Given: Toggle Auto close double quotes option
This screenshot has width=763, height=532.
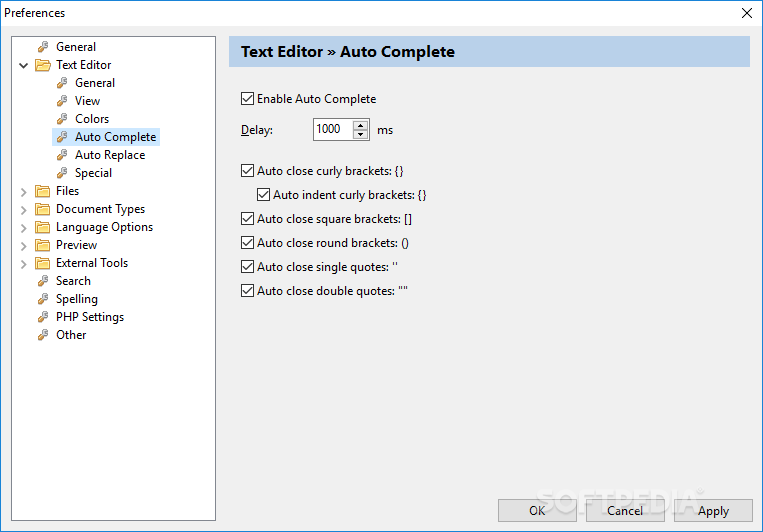Looking at the screenshot, I should (x=248, y=291).
